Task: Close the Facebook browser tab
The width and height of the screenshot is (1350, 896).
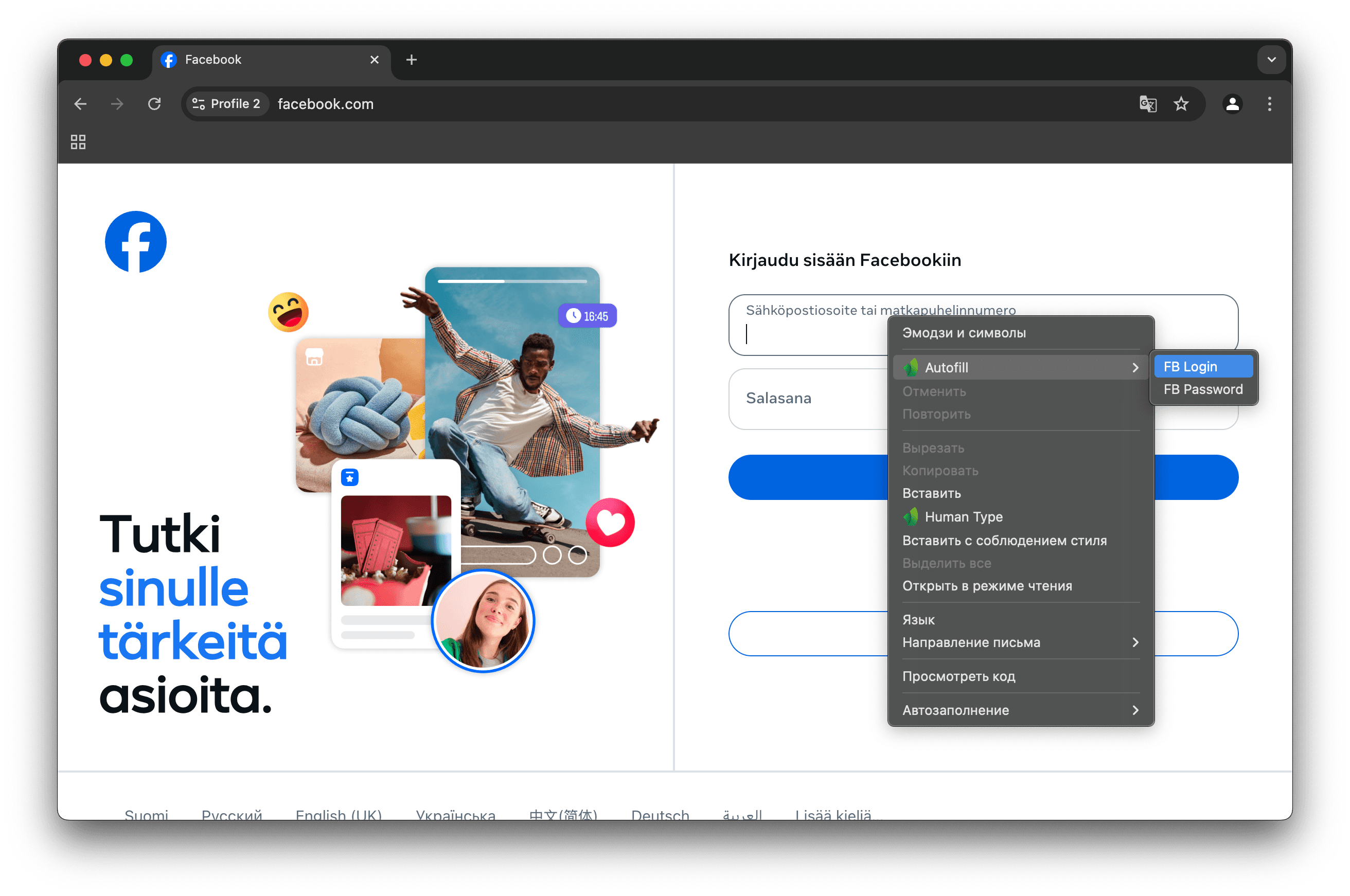Action: click(x=375, y=60)
